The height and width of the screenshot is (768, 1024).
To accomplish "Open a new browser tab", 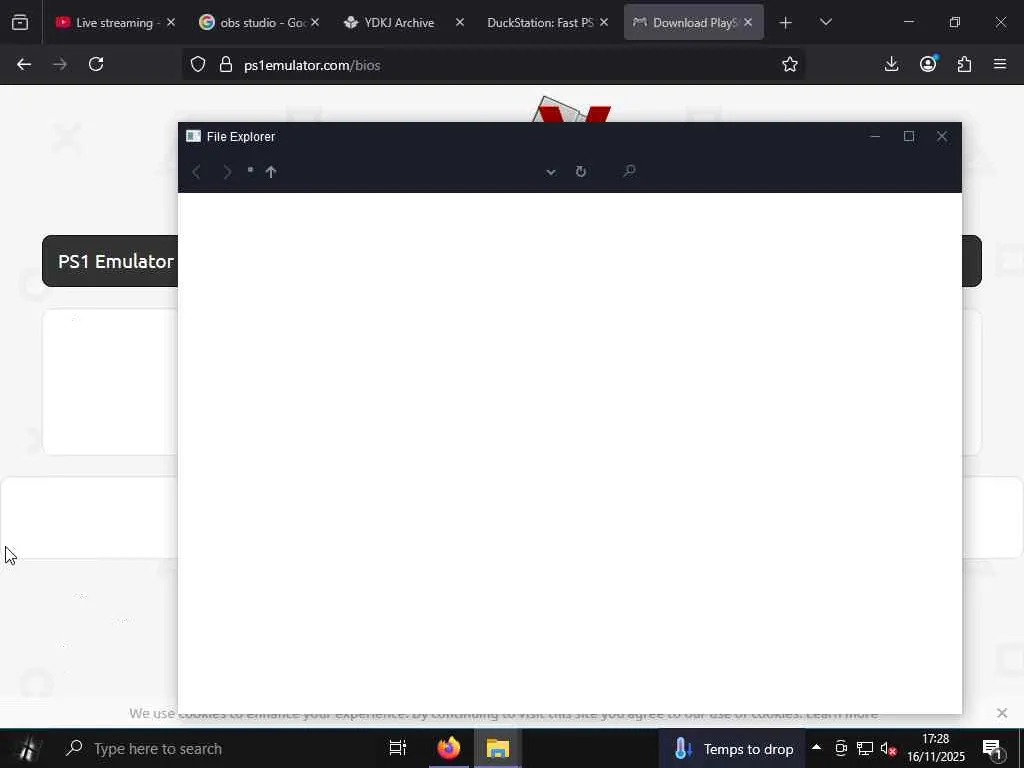I will (x=786, y=23).
